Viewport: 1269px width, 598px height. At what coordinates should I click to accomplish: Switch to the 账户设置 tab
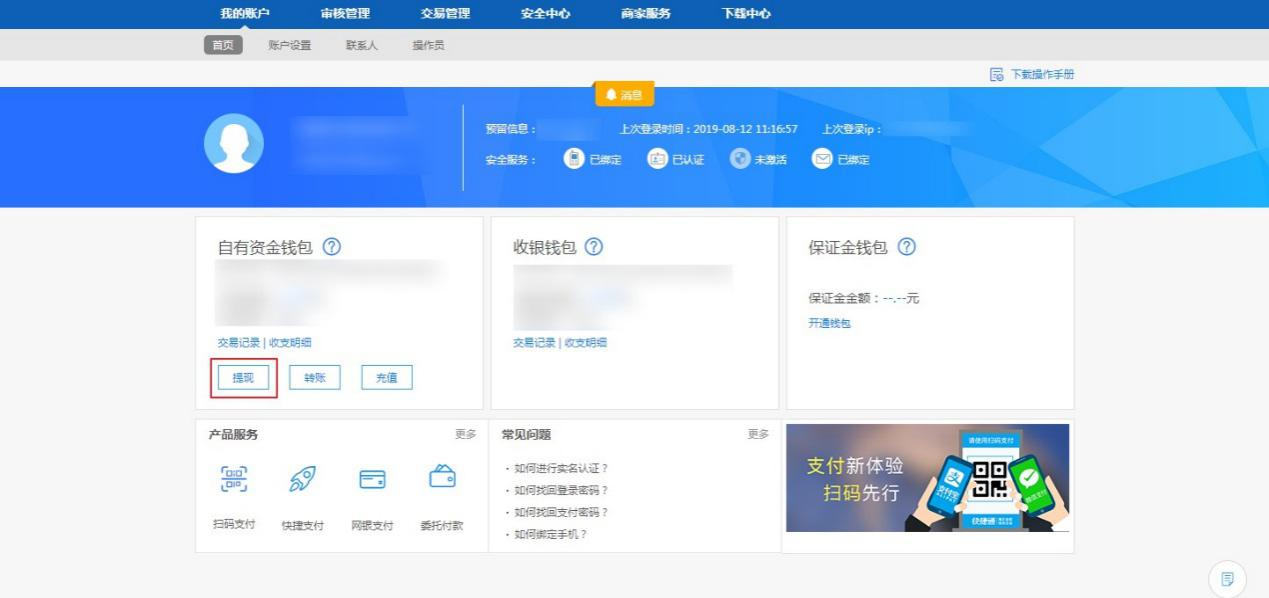[290, 45]
